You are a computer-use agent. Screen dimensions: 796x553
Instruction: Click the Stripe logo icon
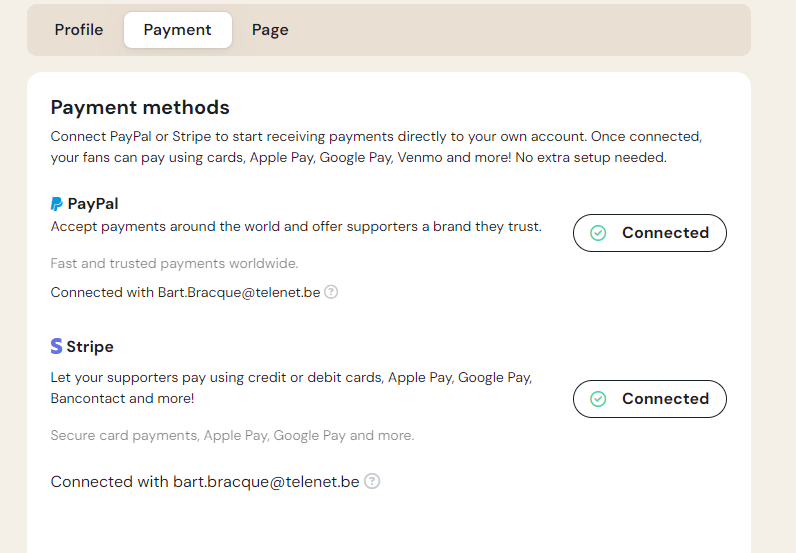(x=57, y=347)
